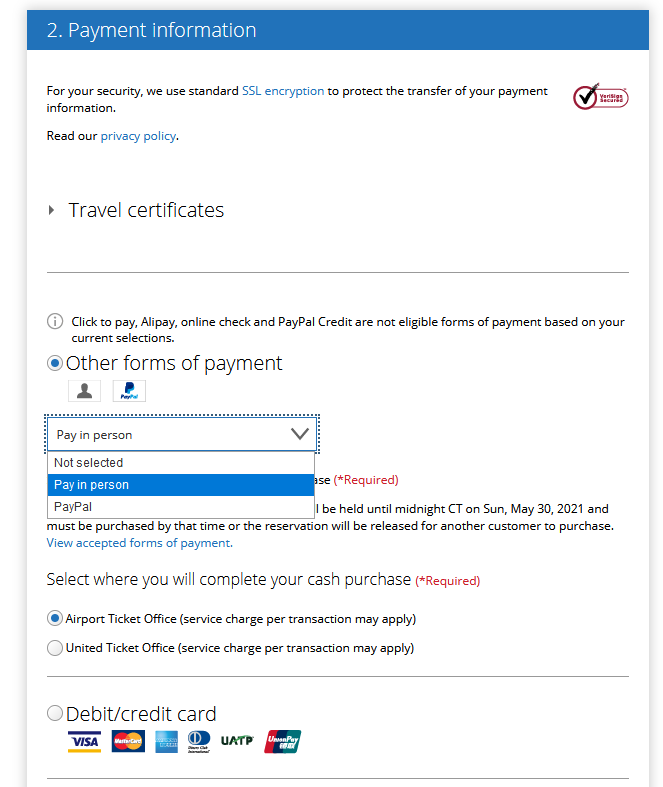The width and height of the screenshot is (663, 787).
Task: Open the privacy policy link
Action: [x=138, y=136]
